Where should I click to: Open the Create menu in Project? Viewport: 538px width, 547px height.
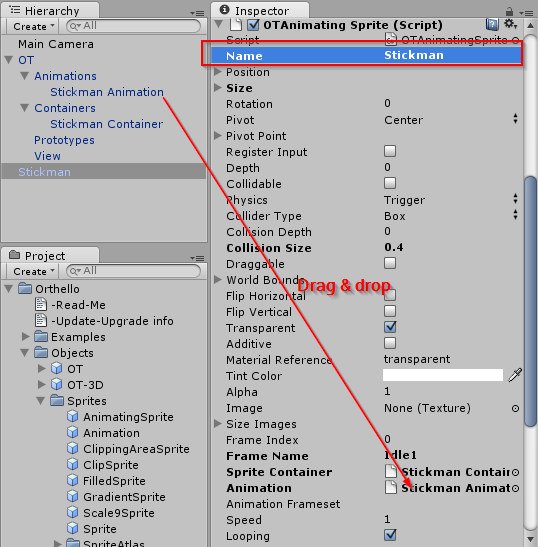coord(33,271)
